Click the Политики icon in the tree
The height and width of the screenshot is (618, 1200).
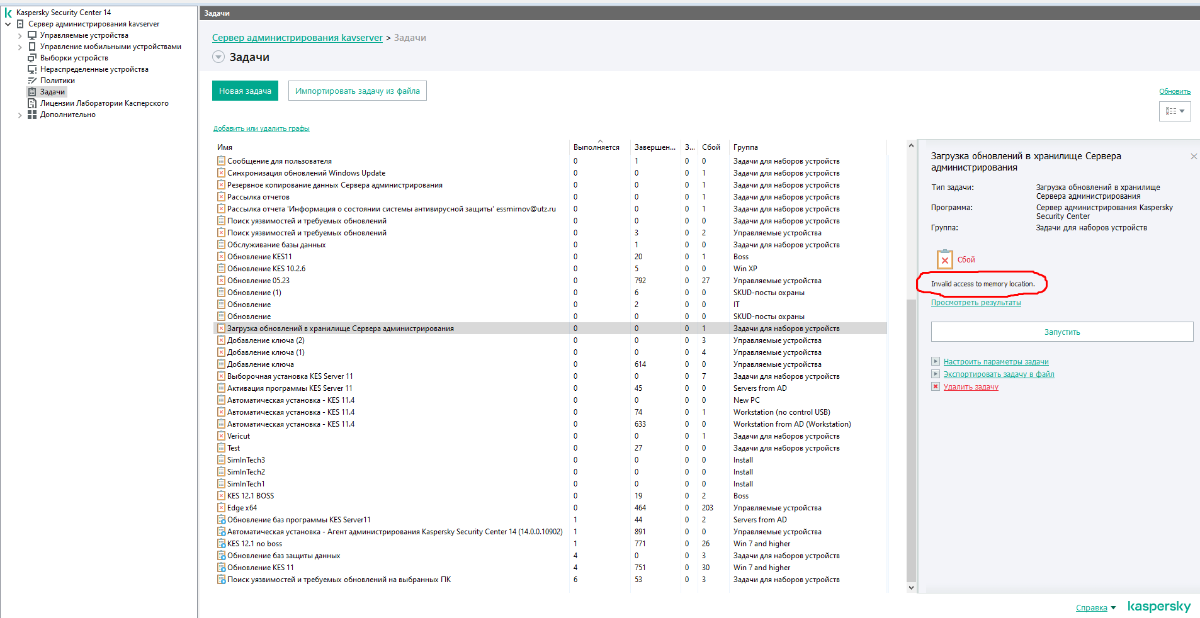click(x=32, y=81)
